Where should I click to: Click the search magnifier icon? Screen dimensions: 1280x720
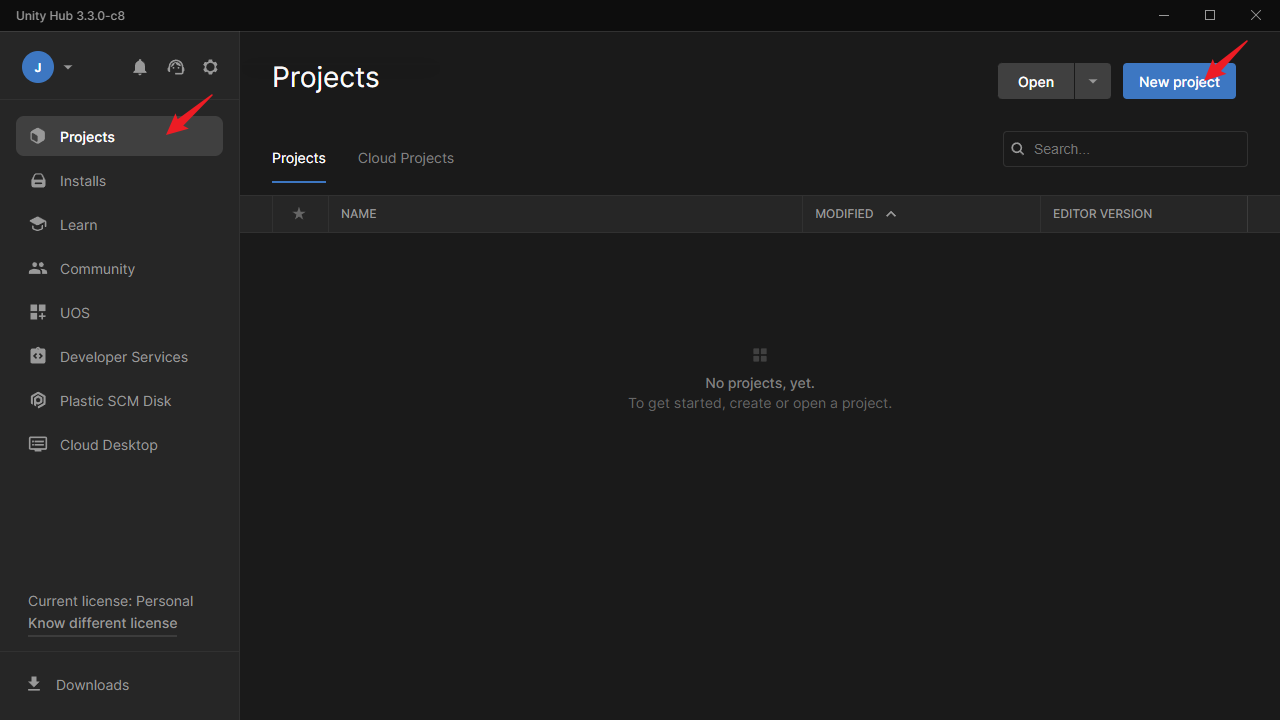(1018, 149)
